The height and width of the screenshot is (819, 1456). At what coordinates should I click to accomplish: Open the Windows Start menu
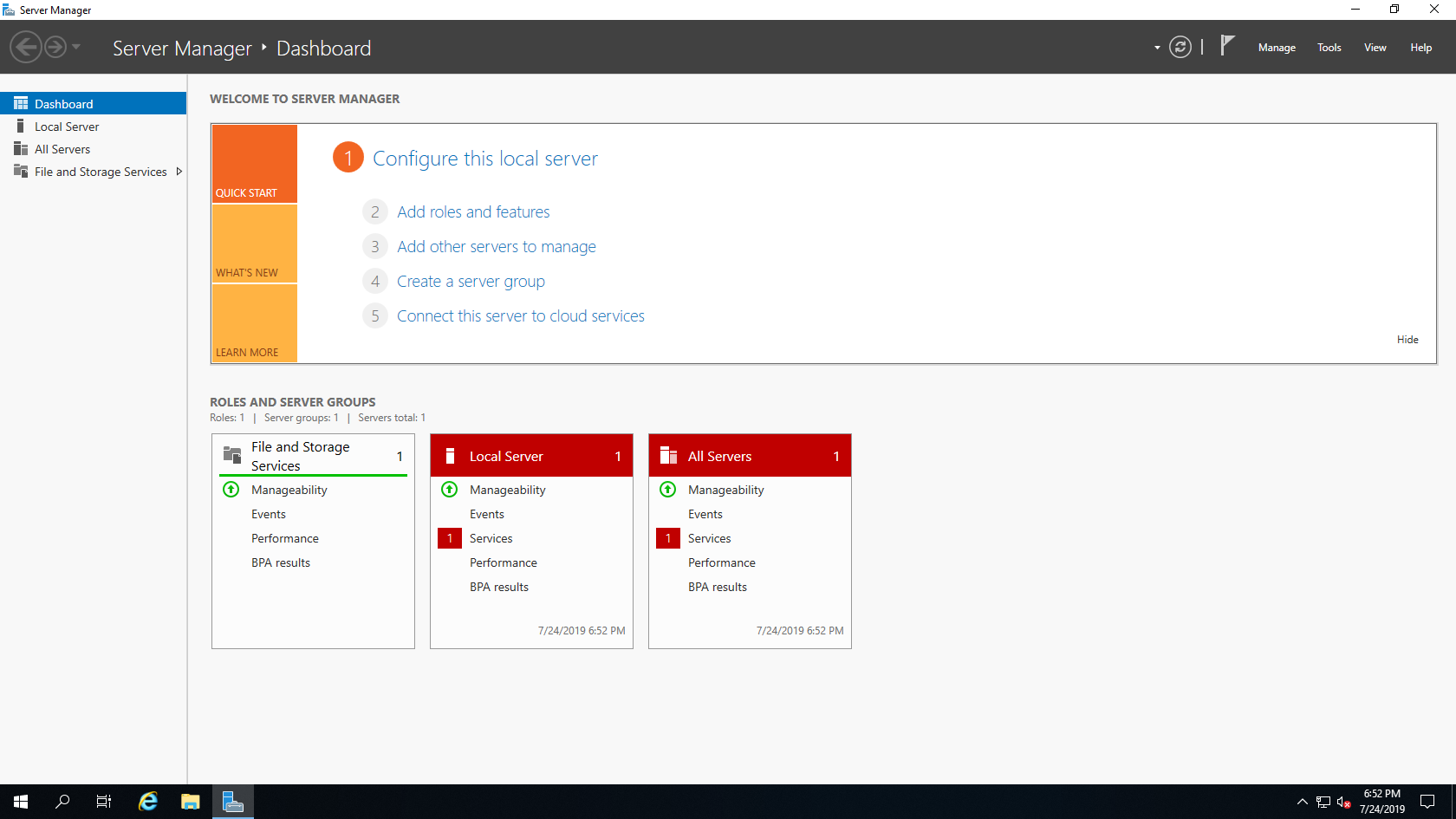tap(21, 802)
